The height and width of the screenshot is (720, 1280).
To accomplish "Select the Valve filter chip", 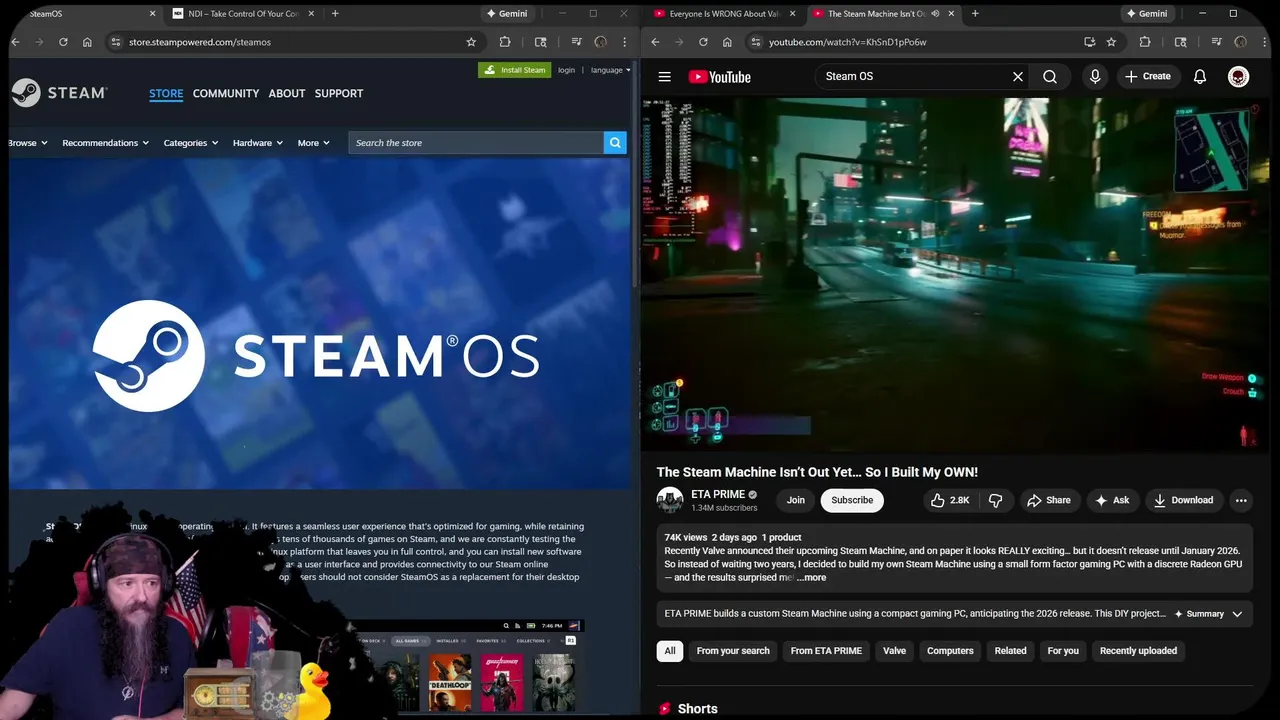I will [x=894, y=651].
